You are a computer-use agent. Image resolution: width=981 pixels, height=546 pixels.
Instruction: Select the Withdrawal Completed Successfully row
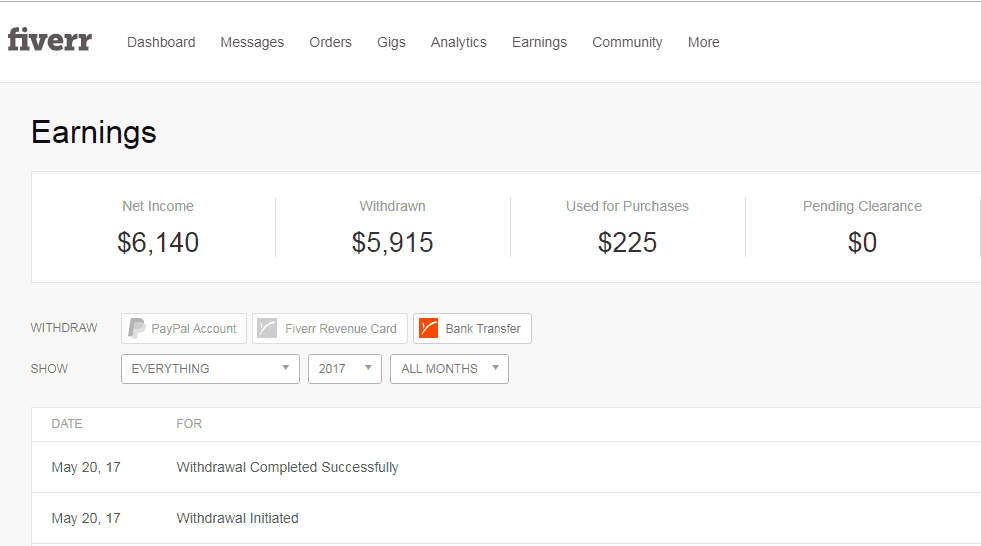[x=506, y=467]
